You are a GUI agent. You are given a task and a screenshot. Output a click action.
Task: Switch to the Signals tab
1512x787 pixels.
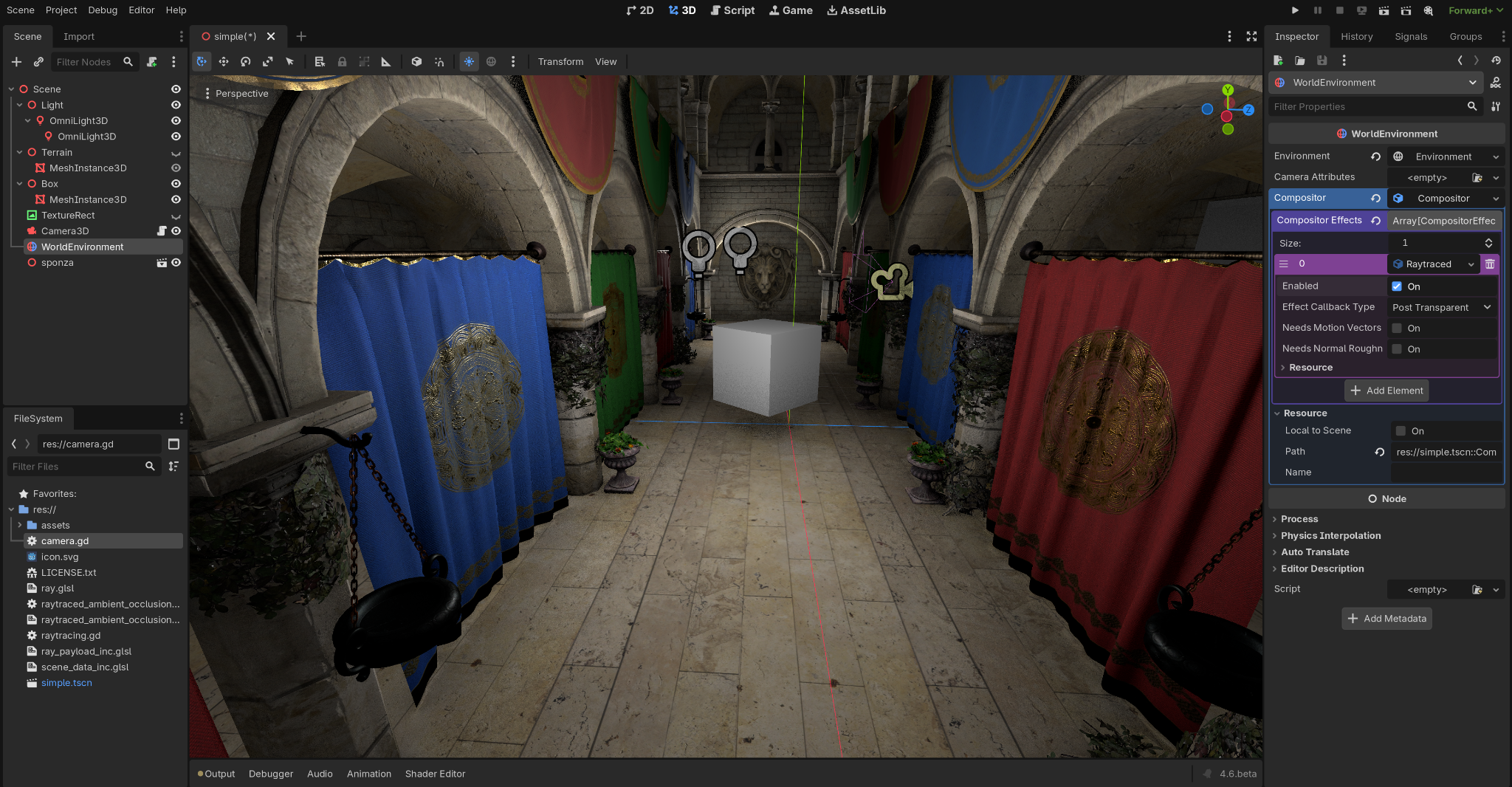(1411, 36)
